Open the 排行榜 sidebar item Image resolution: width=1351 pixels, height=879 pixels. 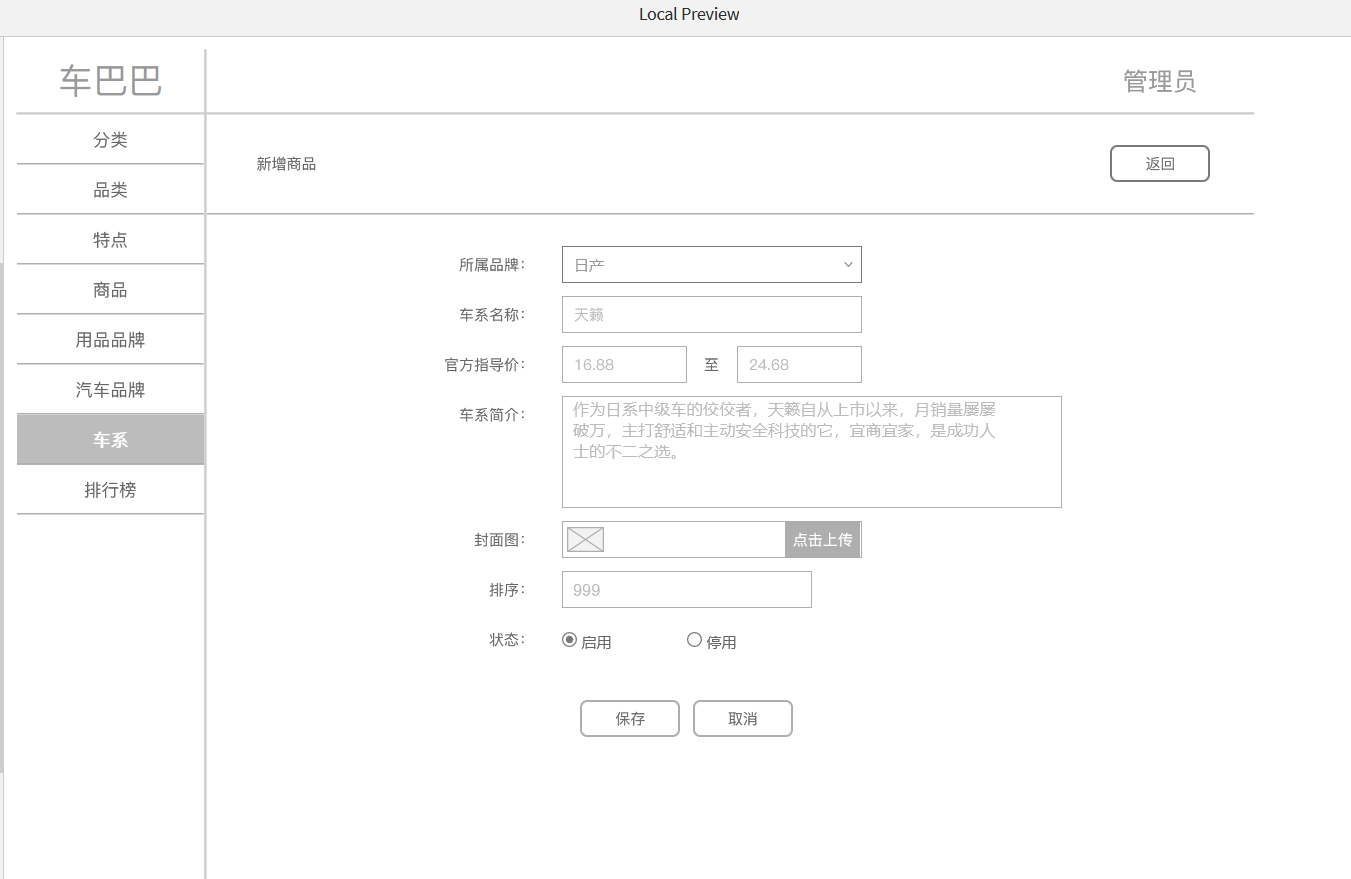pos(110,490)
